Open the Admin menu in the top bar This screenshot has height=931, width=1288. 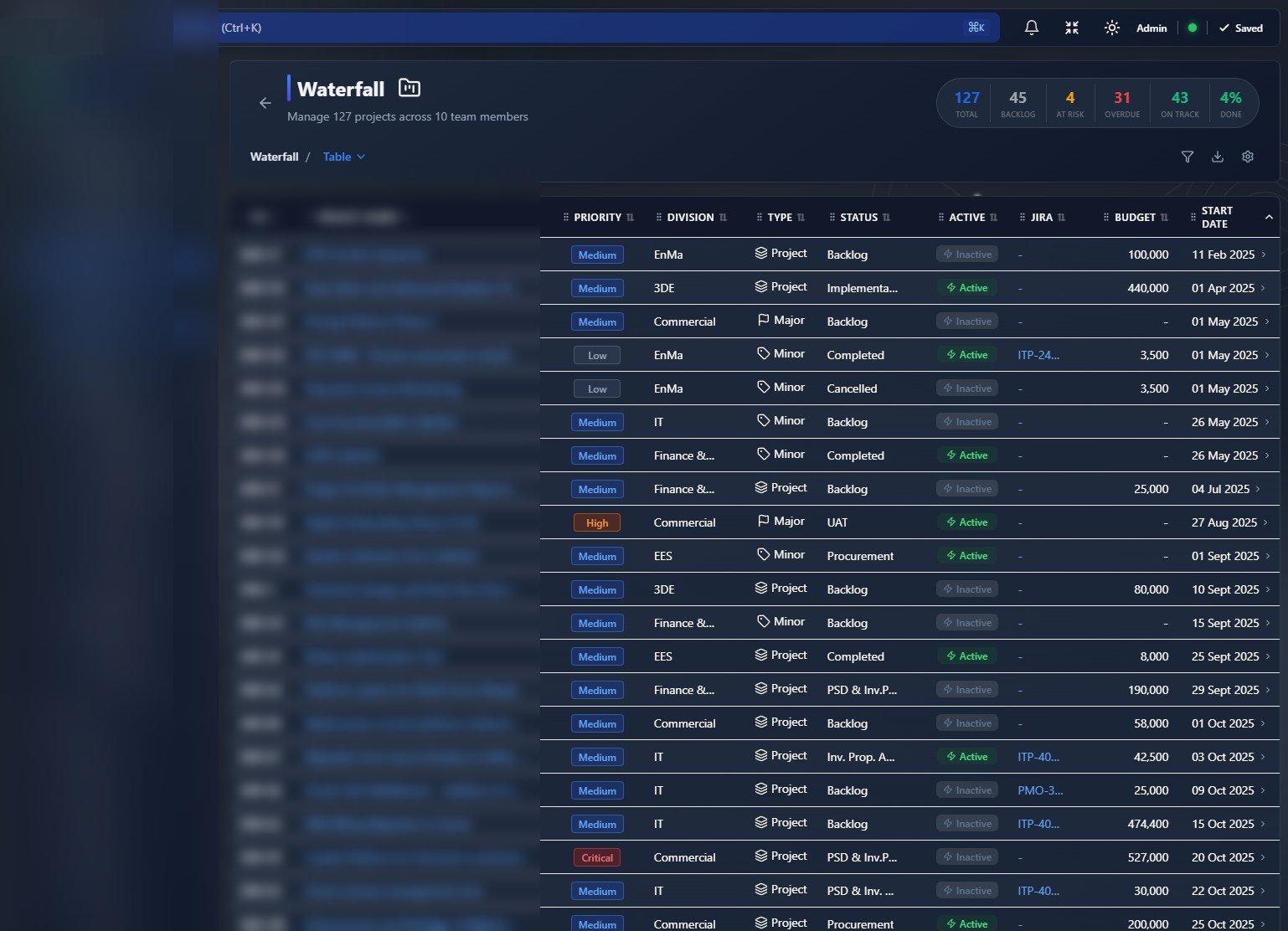pyautogui.click(x=1151, y=28)
